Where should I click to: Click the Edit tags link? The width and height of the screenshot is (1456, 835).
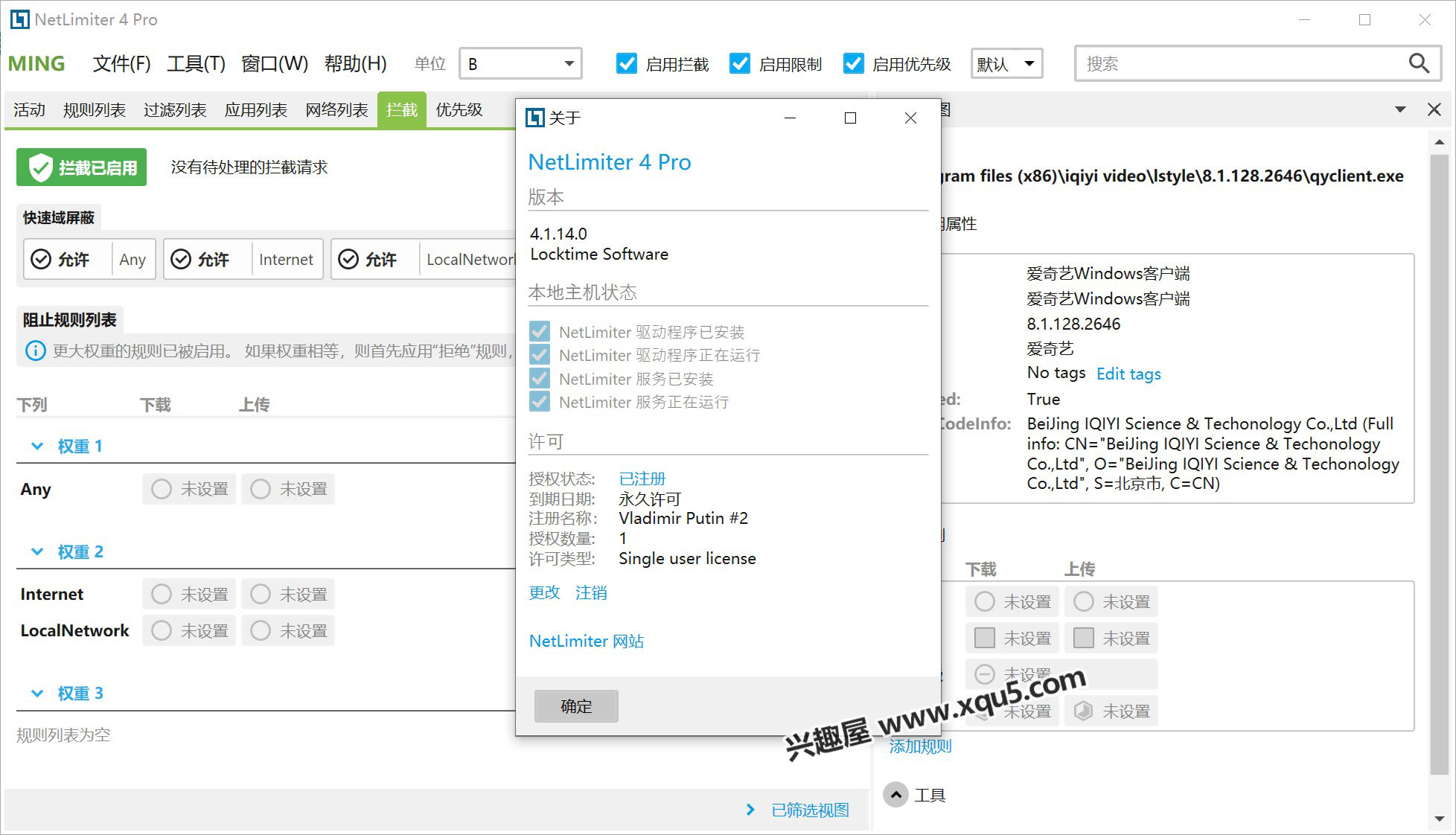(1128, 374)
